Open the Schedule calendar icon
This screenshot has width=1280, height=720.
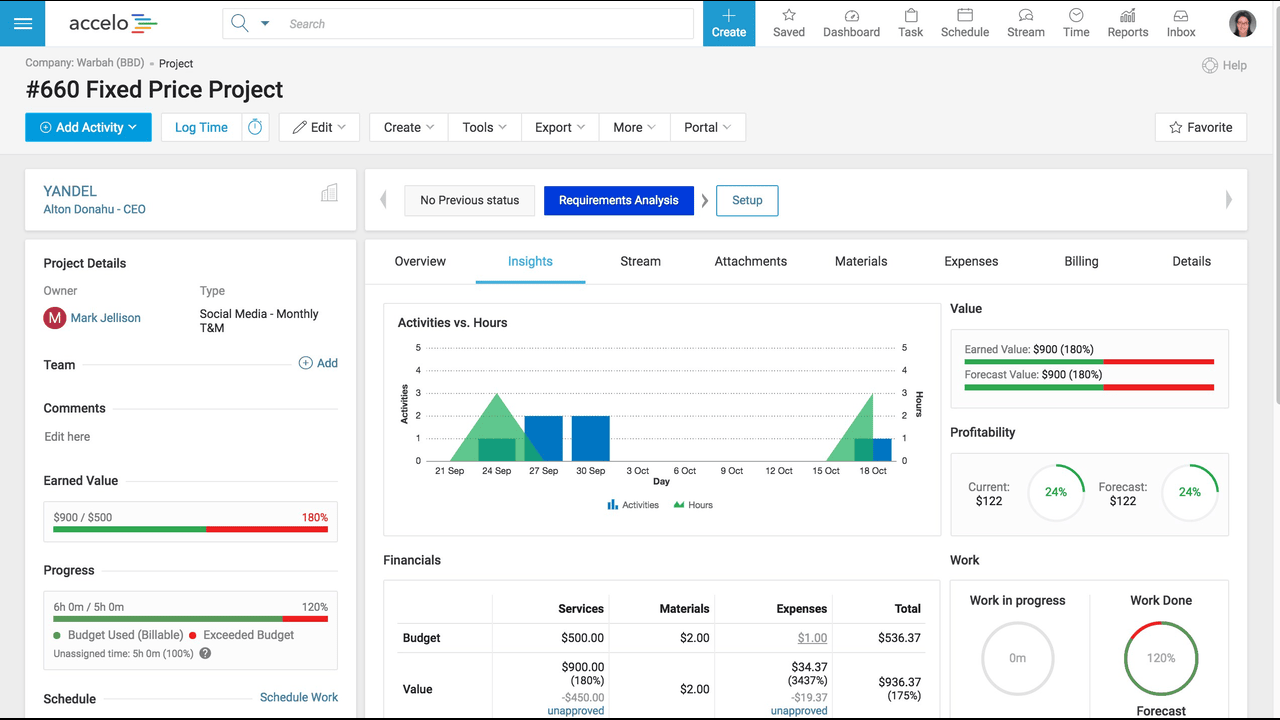click(x=965, y=15)
